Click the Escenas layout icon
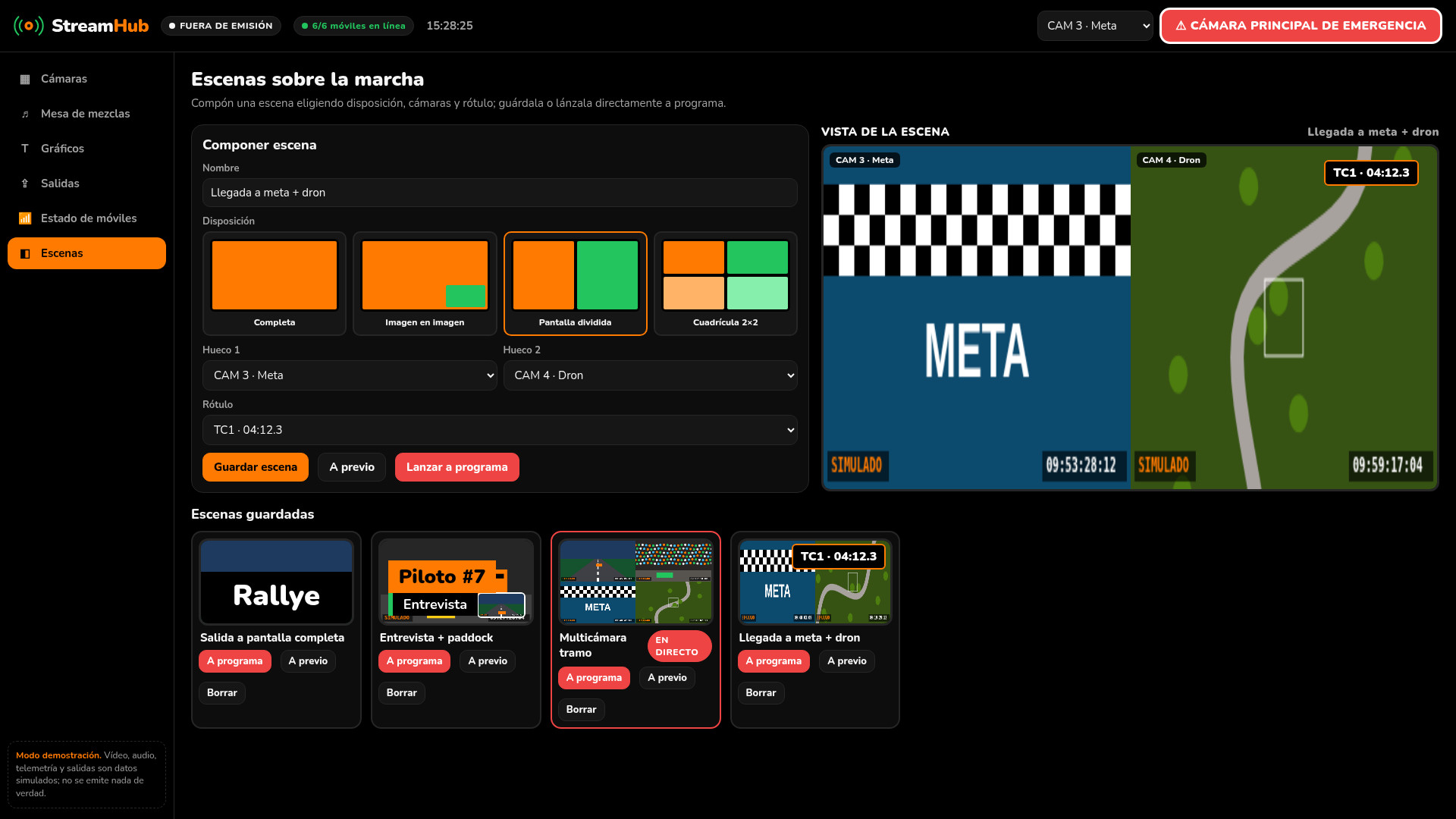The width and height of the screenshot is (1456, 819). coord(25,253)
